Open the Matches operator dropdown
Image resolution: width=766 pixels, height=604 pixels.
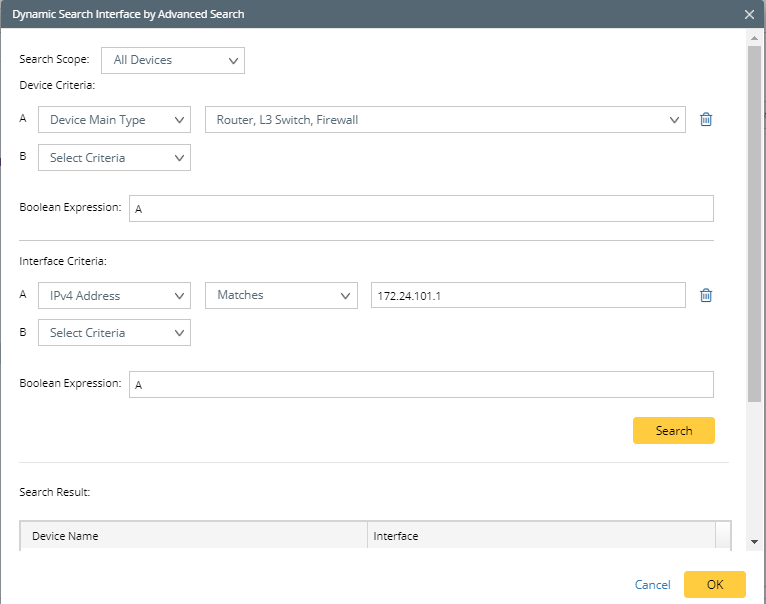click(280, 295)
